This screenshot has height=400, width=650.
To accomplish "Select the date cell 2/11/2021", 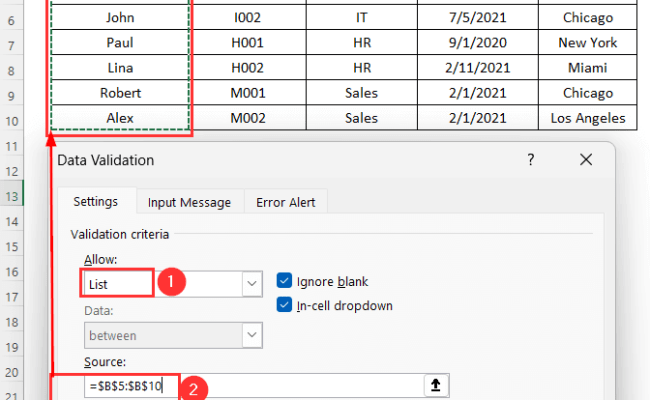I will (x=478, y=68).
